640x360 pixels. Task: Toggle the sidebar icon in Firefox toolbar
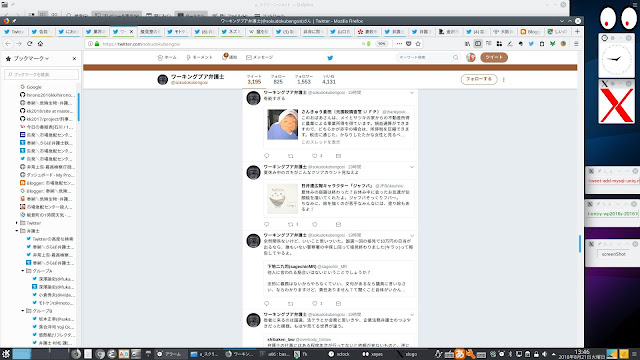[478, 44]
